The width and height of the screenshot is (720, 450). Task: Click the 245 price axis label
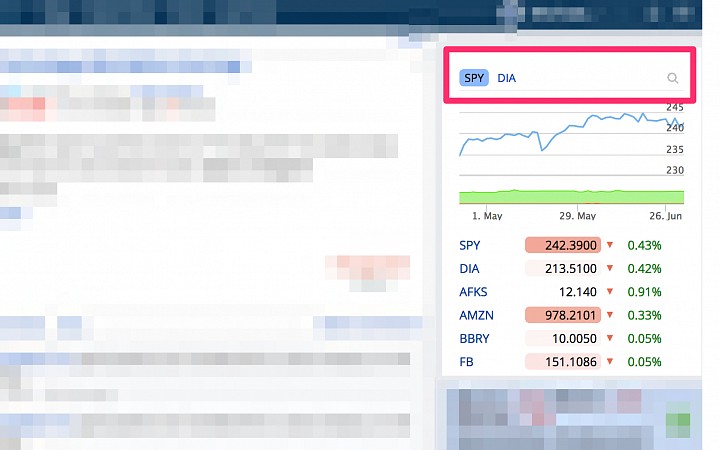(x=675, y=107)
